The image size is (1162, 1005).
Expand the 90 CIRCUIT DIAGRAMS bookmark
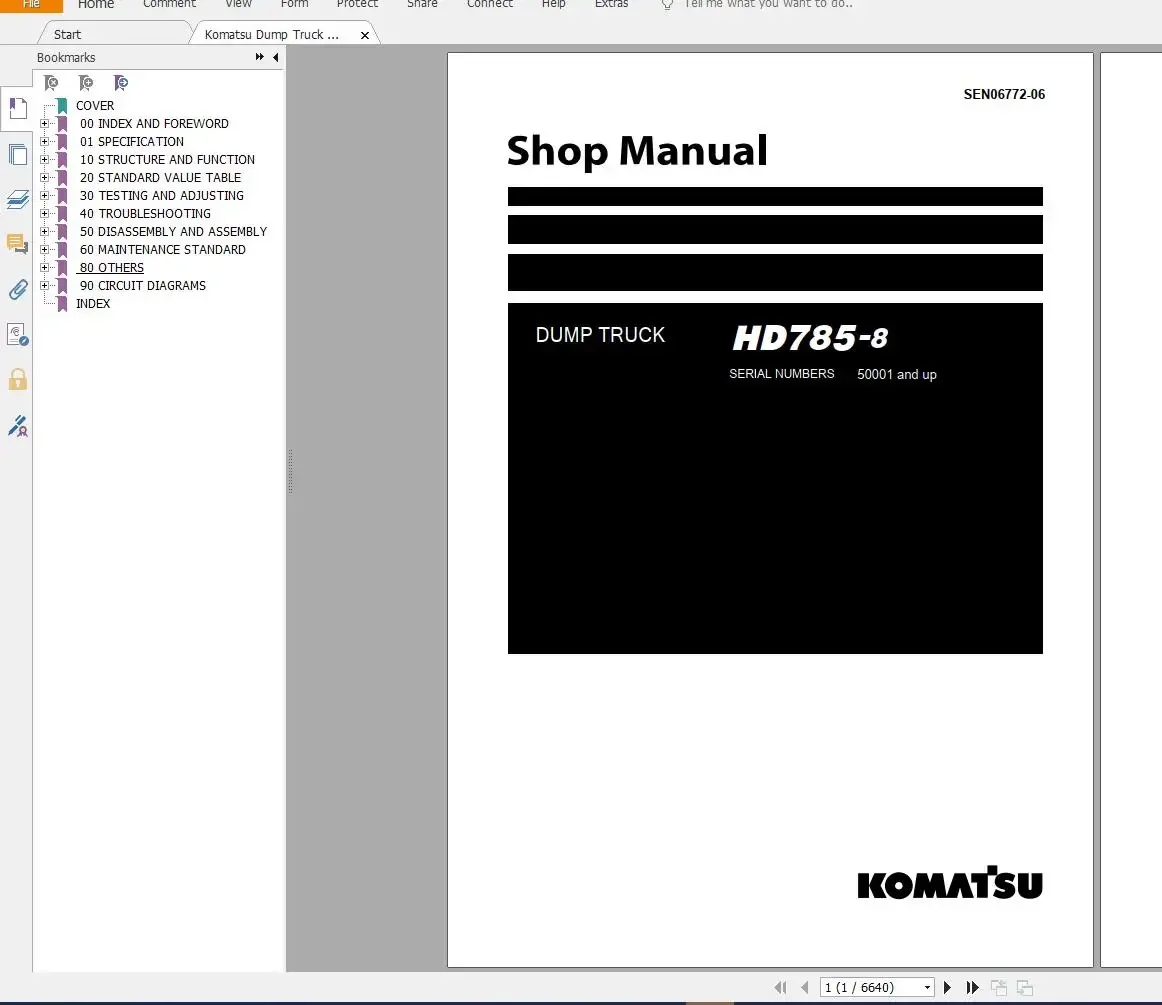[44, 285]
